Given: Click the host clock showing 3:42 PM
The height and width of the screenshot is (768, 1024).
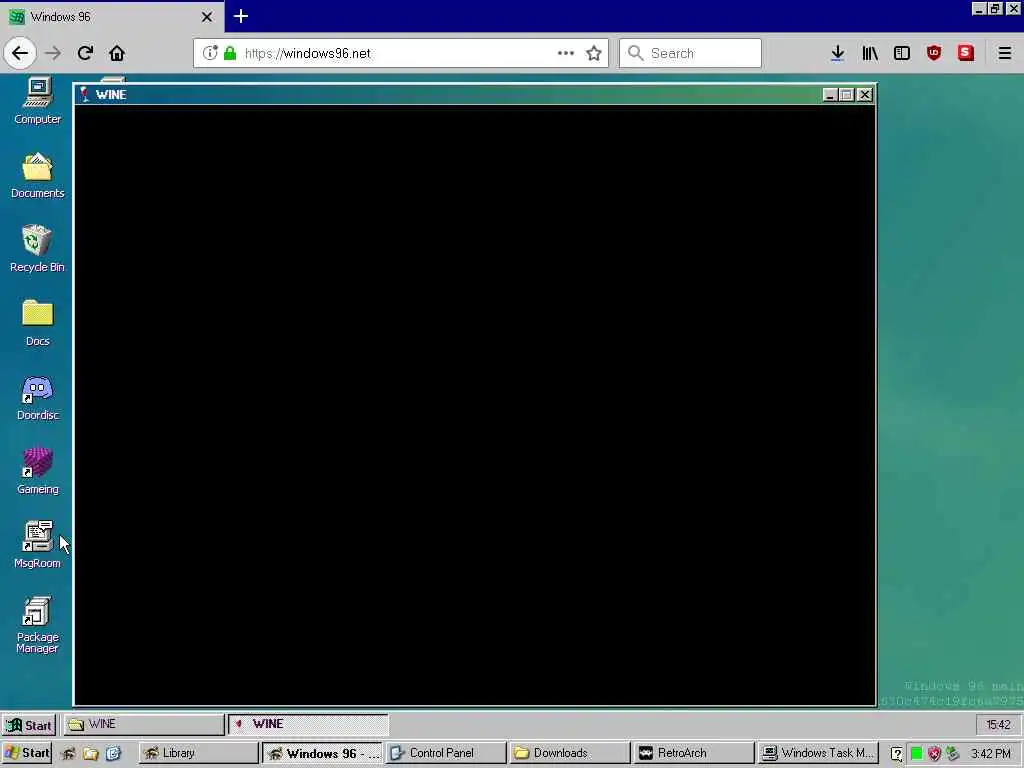Looking at the screenshot, I should [991, 754].
